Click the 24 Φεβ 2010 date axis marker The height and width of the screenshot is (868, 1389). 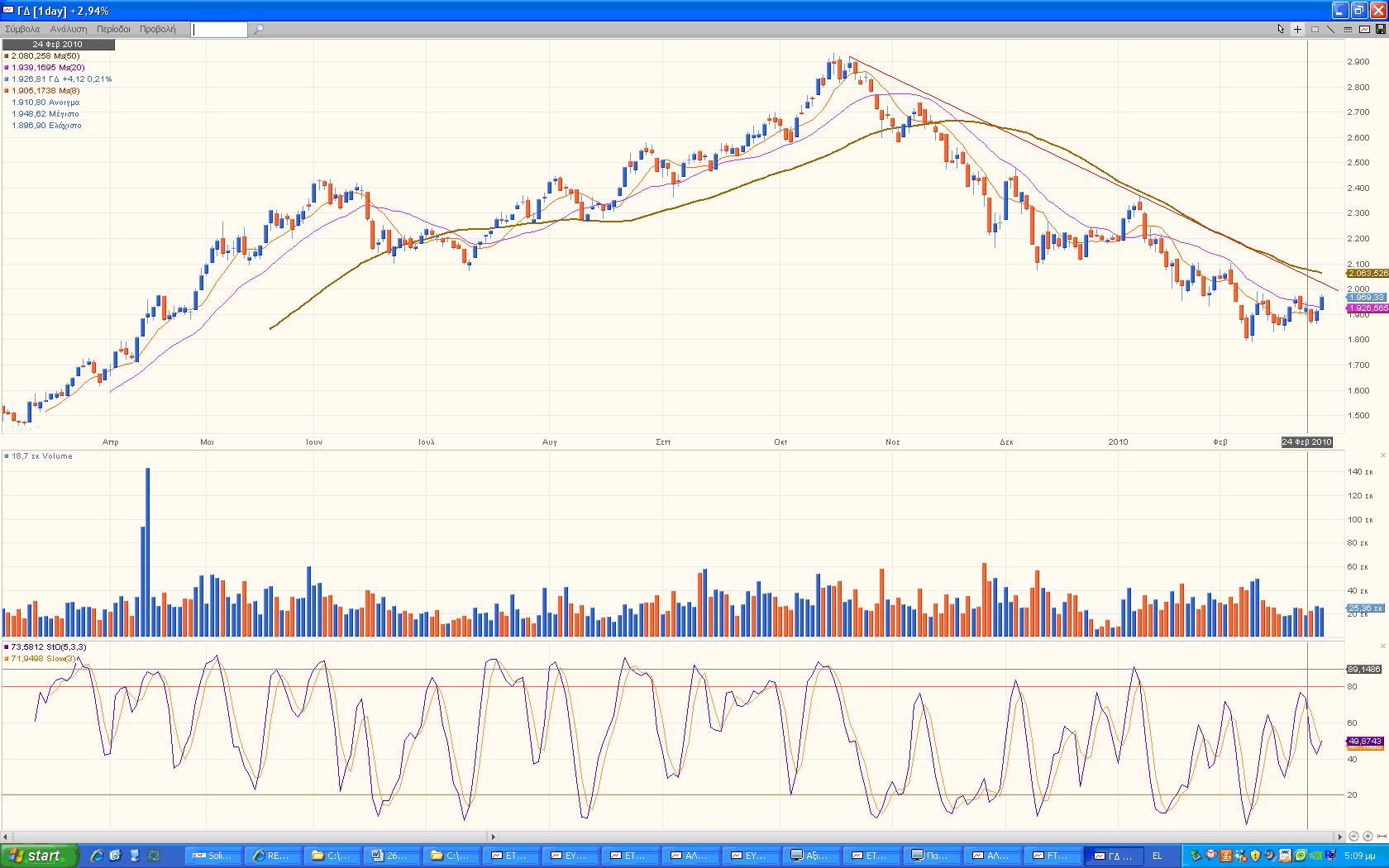click(x=1307, y=442)
